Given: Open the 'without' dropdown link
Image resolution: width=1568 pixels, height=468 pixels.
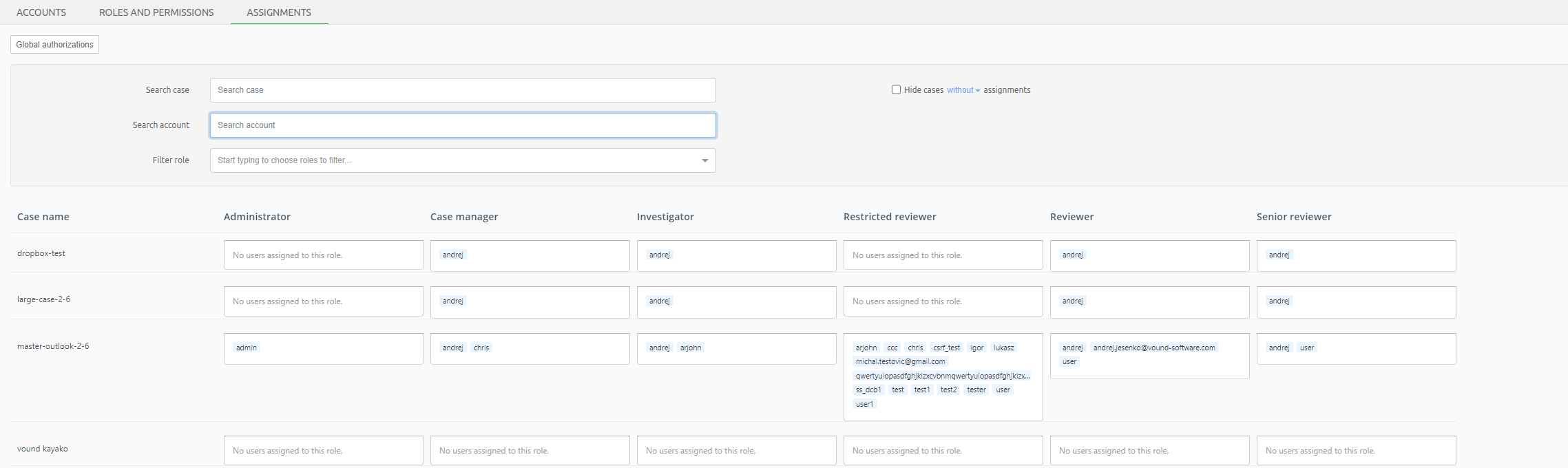Looking at the screenshot, I should point(963,90).
